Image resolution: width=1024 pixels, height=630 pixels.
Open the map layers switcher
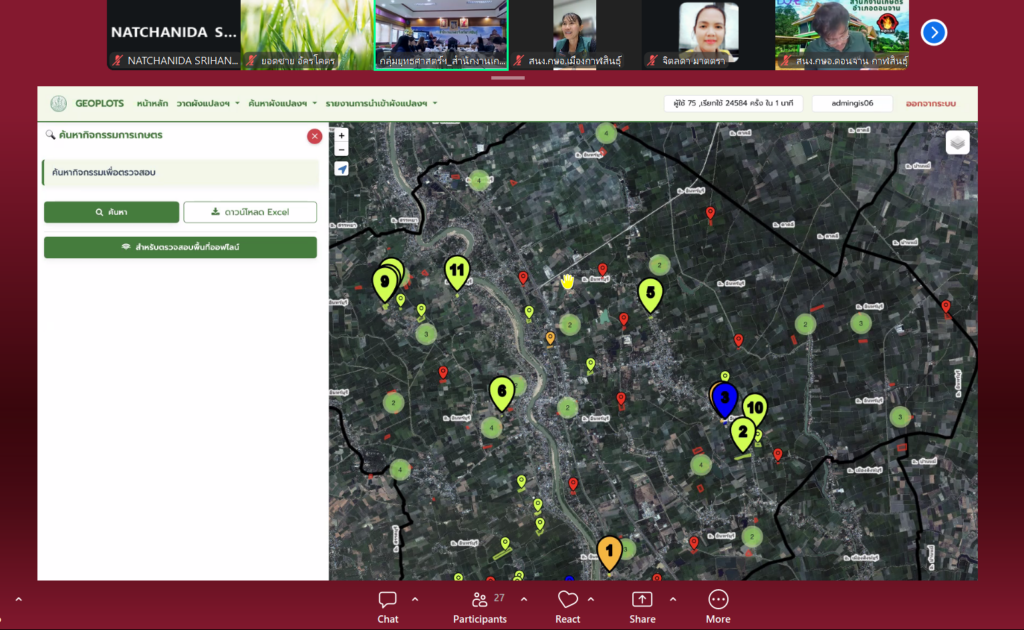coord(957,142)
